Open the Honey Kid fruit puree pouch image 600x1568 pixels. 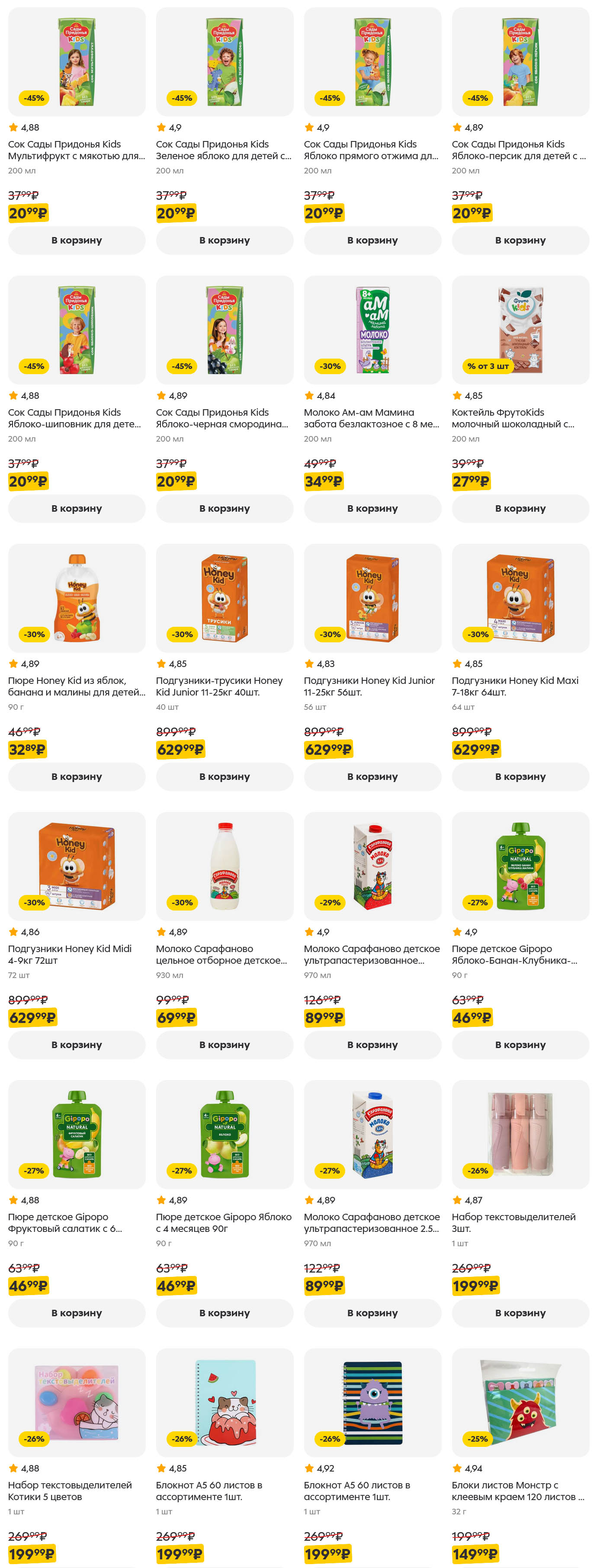(77, 598)
